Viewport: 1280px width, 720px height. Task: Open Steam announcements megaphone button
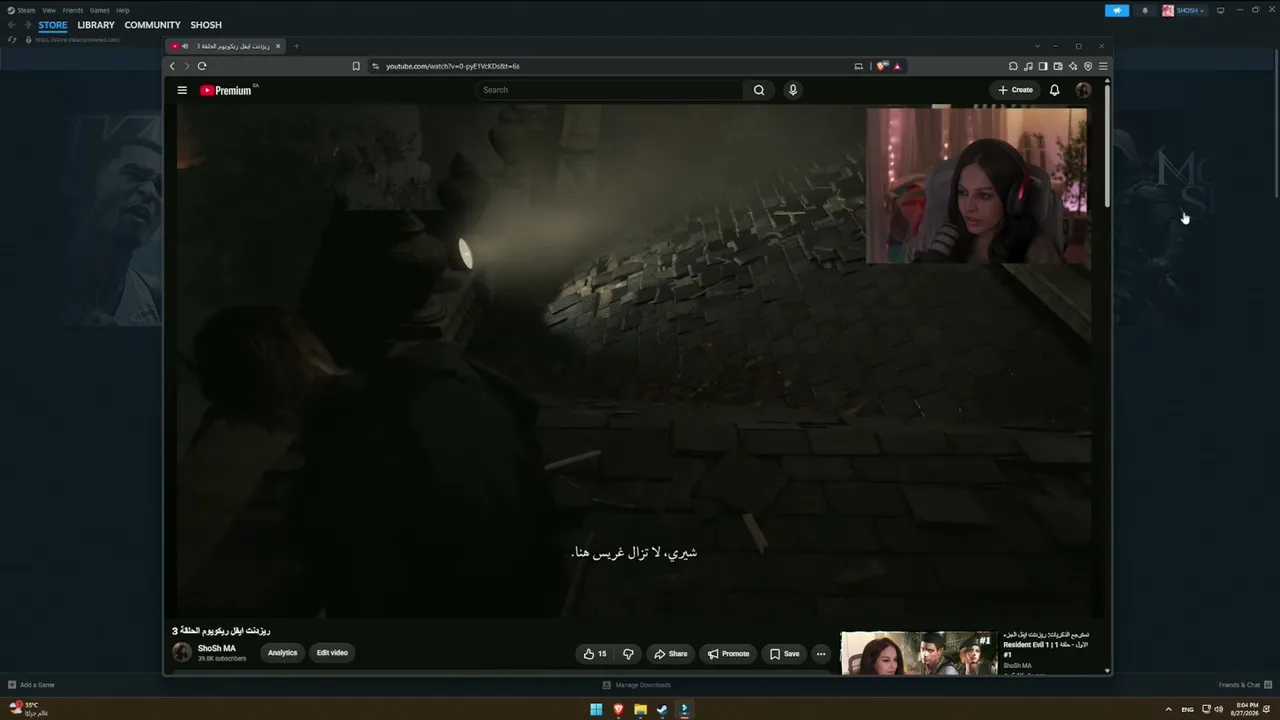pyautogui.click(x=1117, y=10)
